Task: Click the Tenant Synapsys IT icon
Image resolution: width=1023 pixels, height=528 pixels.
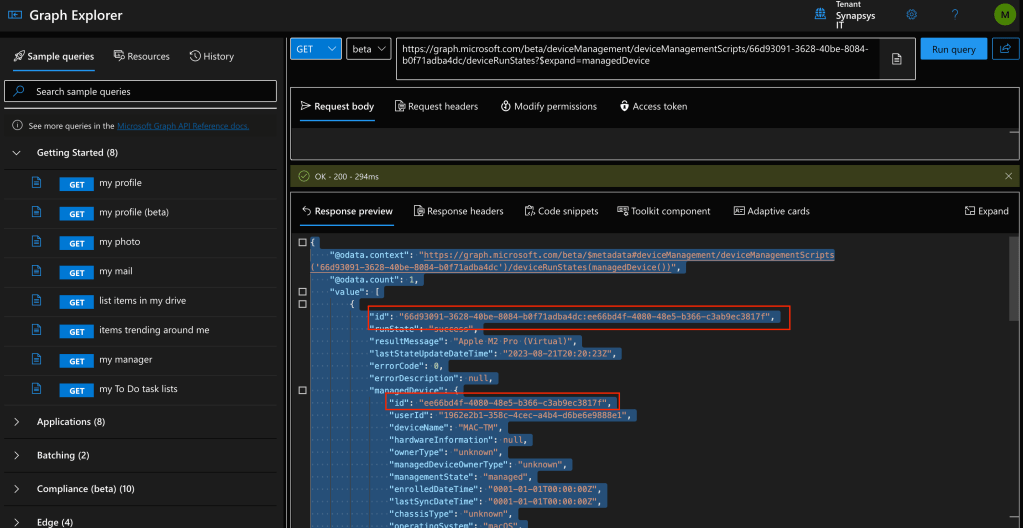Action: point(821,14)
